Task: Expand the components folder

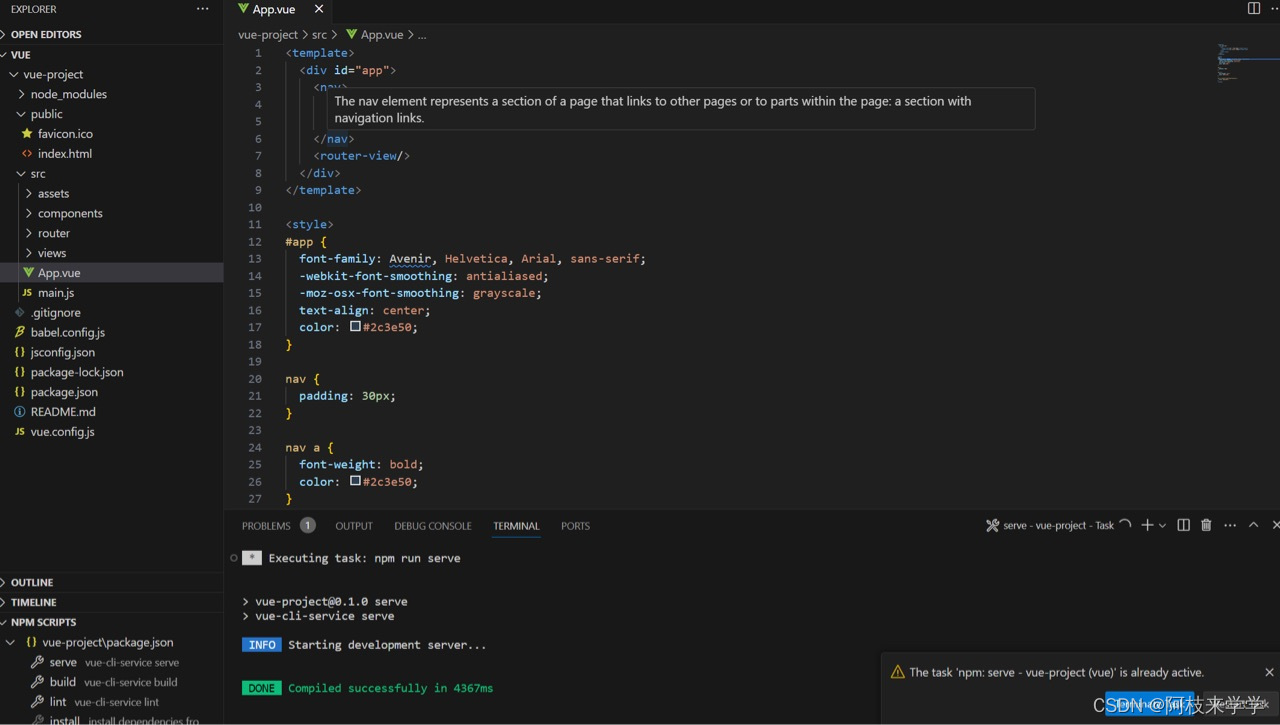Action: point(29,213)
